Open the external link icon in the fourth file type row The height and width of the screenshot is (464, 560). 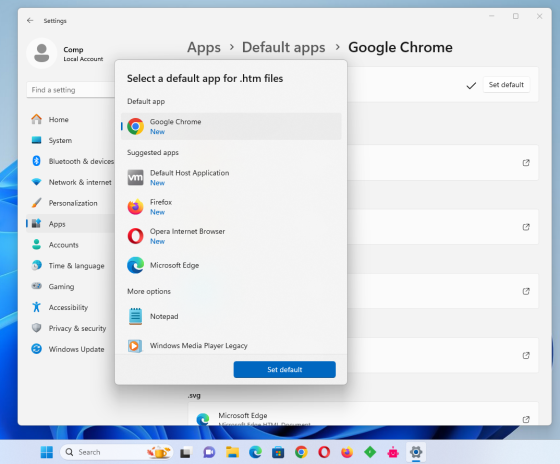point(526,355)
